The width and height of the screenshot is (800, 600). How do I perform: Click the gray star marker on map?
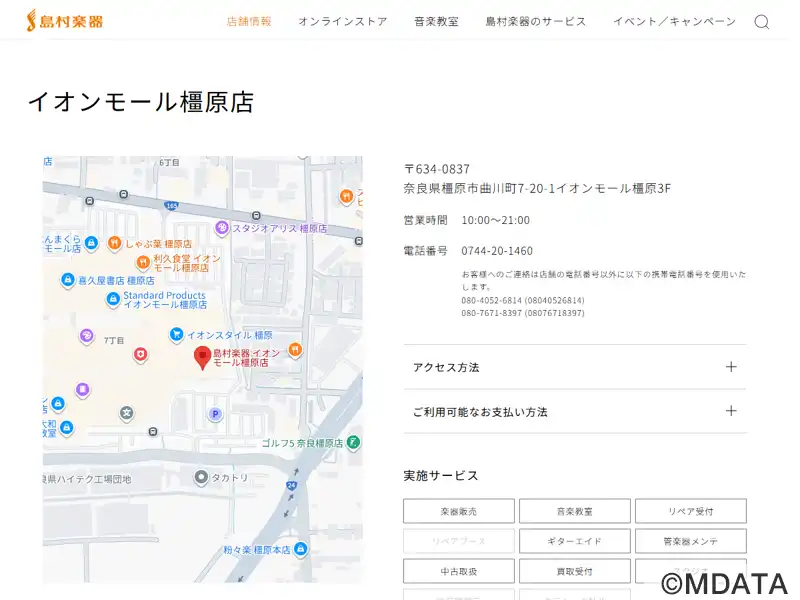[x=127, y=413]
